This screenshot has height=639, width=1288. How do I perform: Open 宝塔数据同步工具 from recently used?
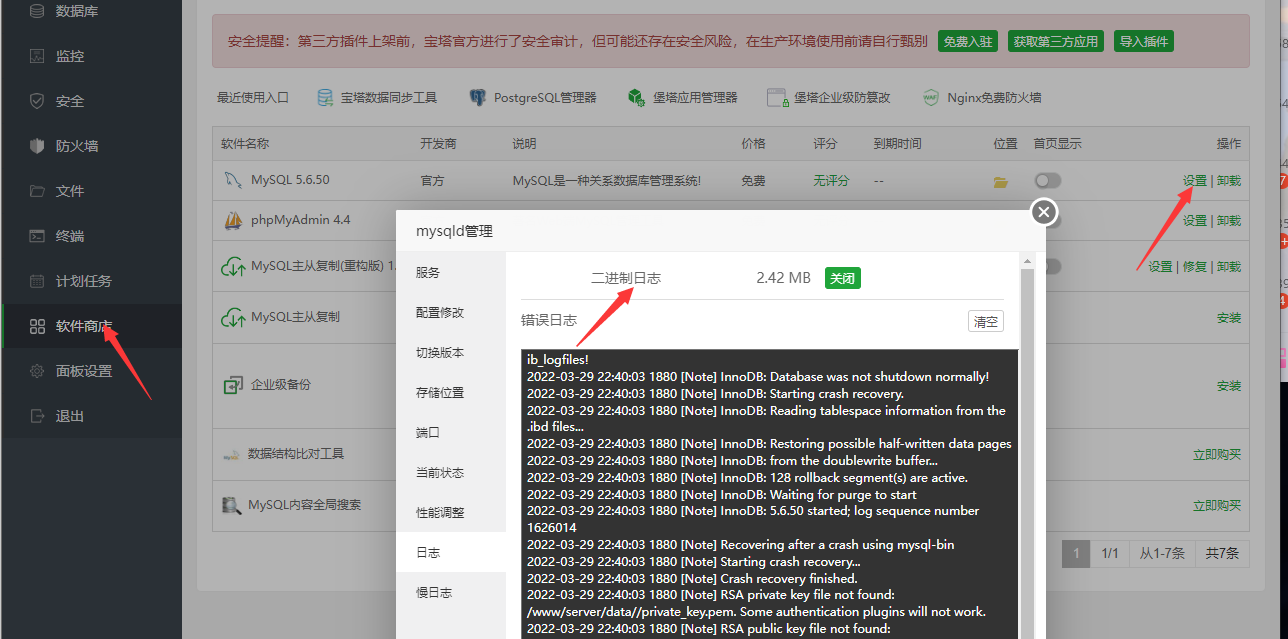point(377,97)
